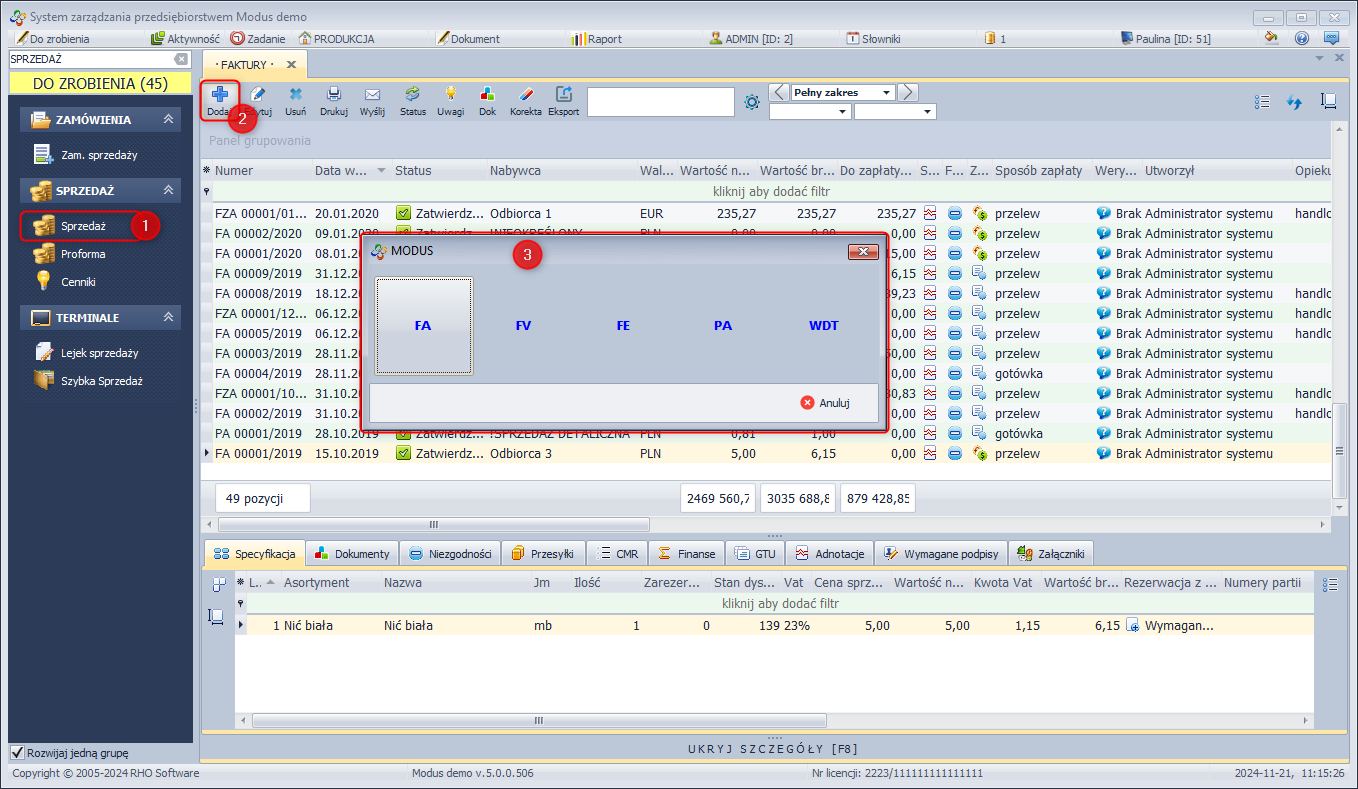Clear the SPRZEDAŻ sidebar search box
The image size is (1358, 789).
pyautogui.click(x=181, y=60)
